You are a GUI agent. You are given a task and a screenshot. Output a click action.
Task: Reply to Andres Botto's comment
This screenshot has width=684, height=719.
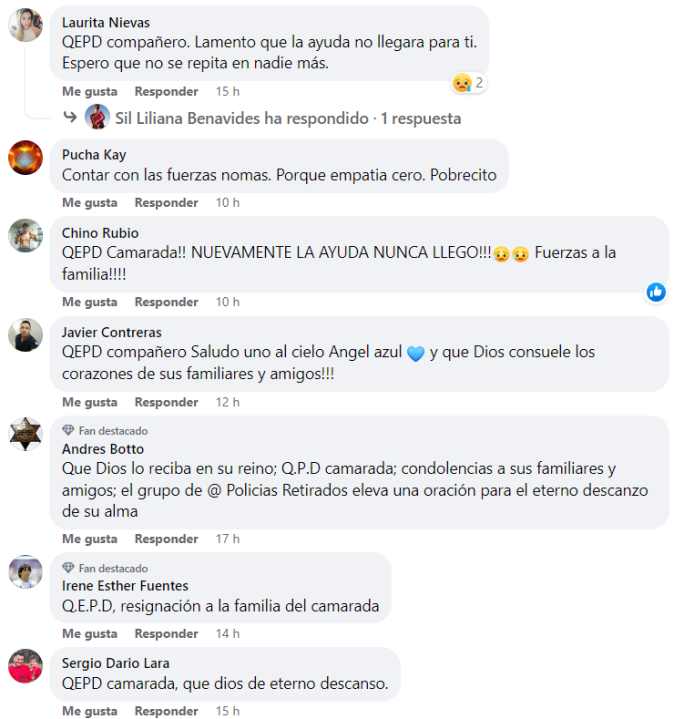166,539
